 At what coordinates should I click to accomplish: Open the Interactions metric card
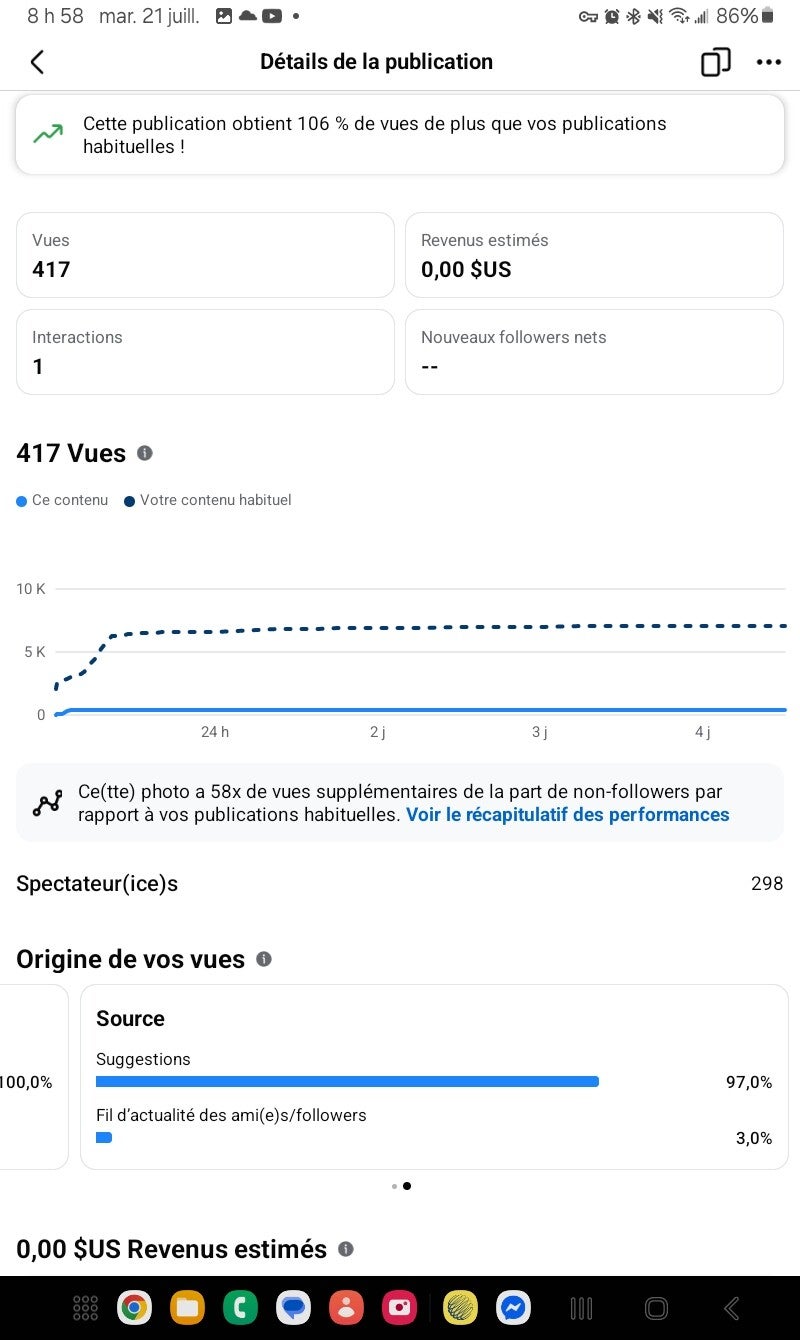click(x=205, y=352)
